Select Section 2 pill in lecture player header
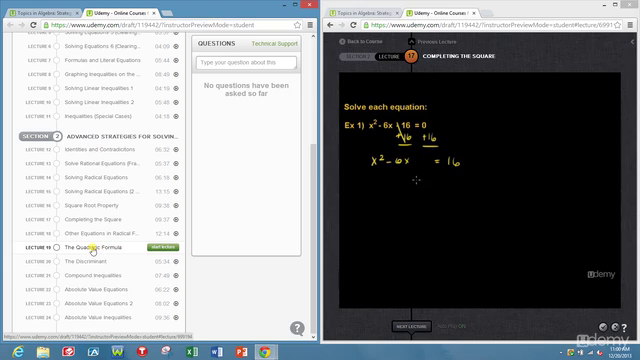Viewport: 640px width, 360px height. point(357,56)
